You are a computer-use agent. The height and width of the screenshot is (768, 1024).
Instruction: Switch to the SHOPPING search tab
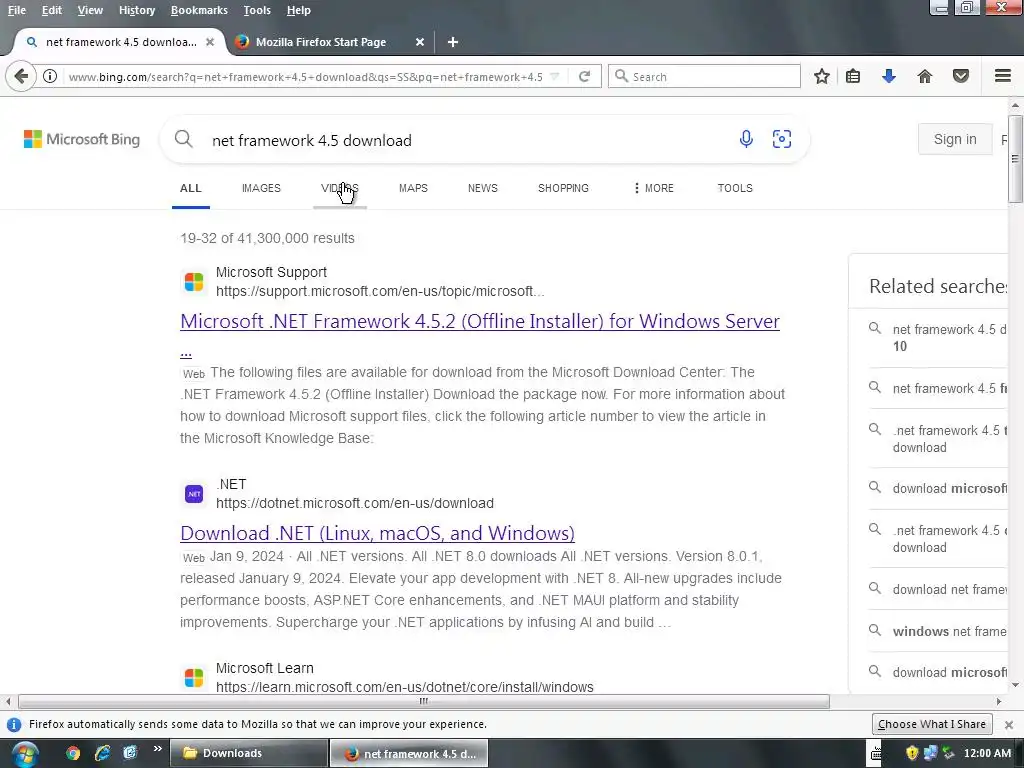(x=563, y=188)
